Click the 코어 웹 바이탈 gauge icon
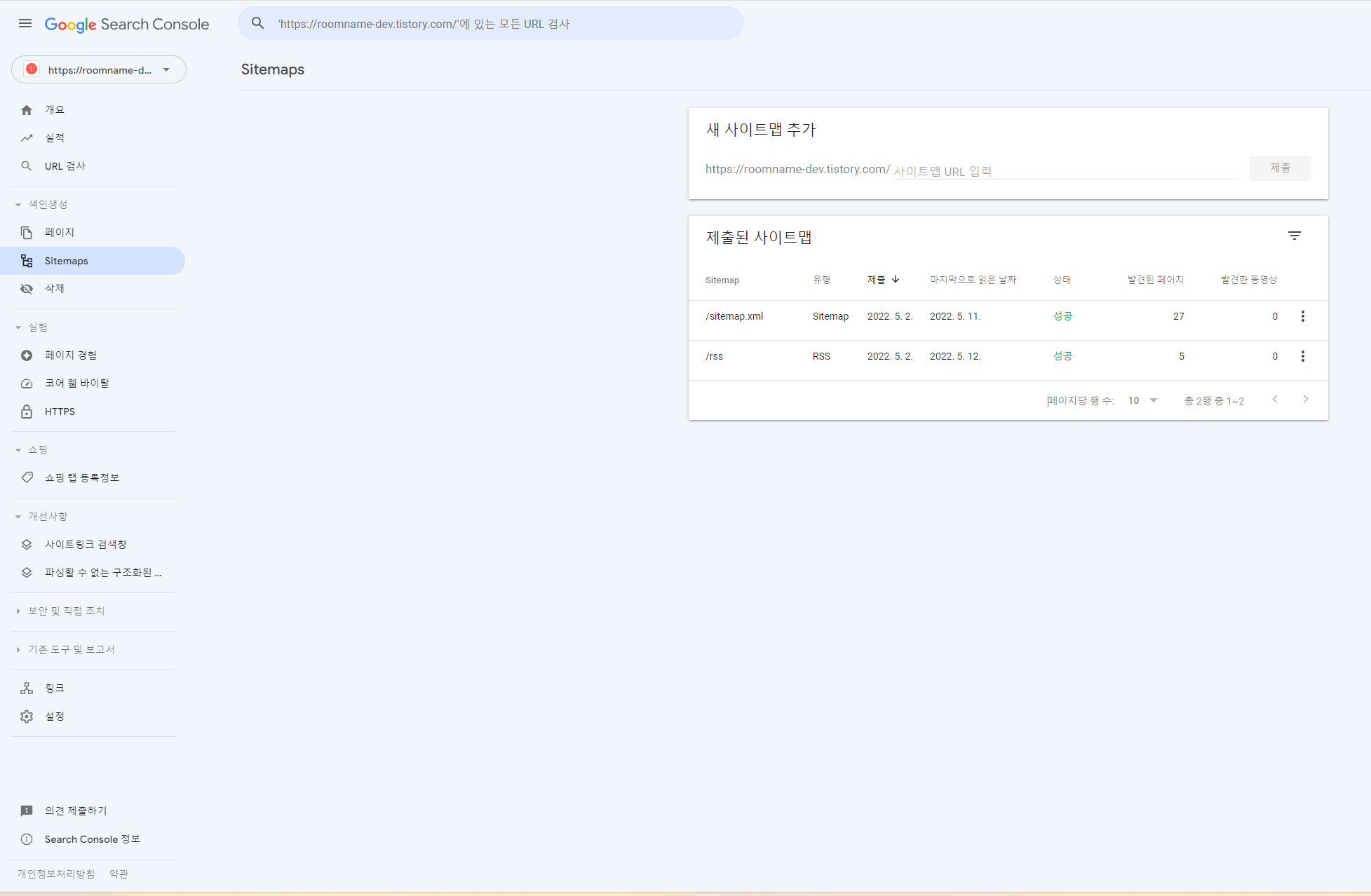This screenshot has height=896, width=1371. [x=27, y=383]
